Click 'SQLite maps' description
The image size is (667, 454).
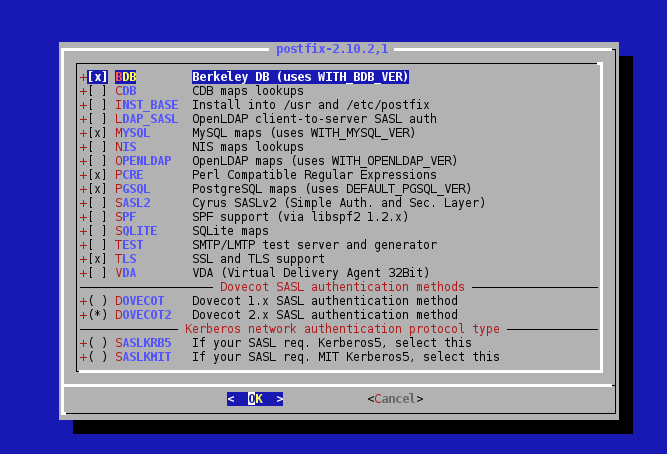pos(231,231)
